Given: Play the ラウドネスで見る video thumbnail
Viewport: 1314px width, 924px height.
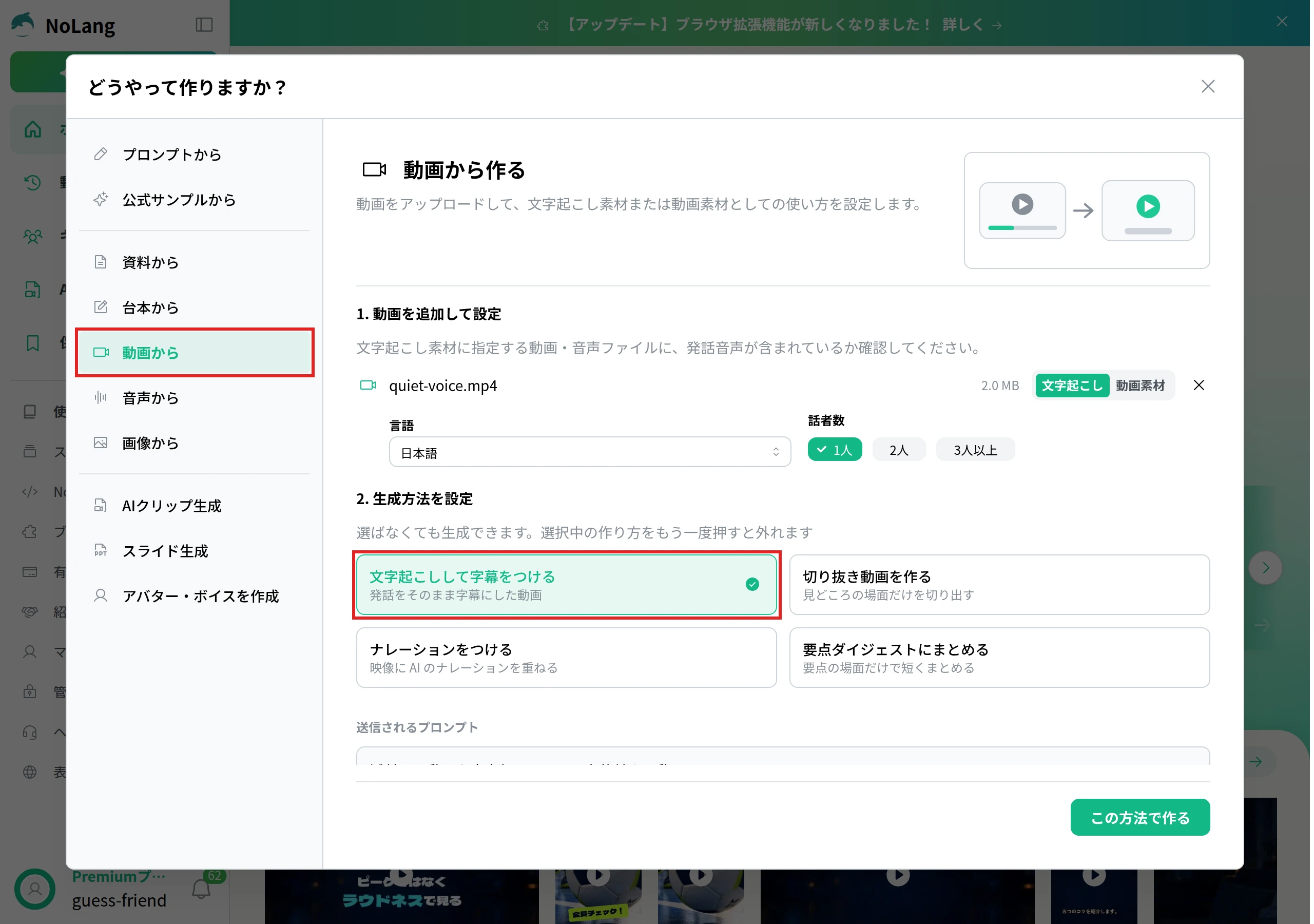Looking at the screenshot, I should coord(402,896).
